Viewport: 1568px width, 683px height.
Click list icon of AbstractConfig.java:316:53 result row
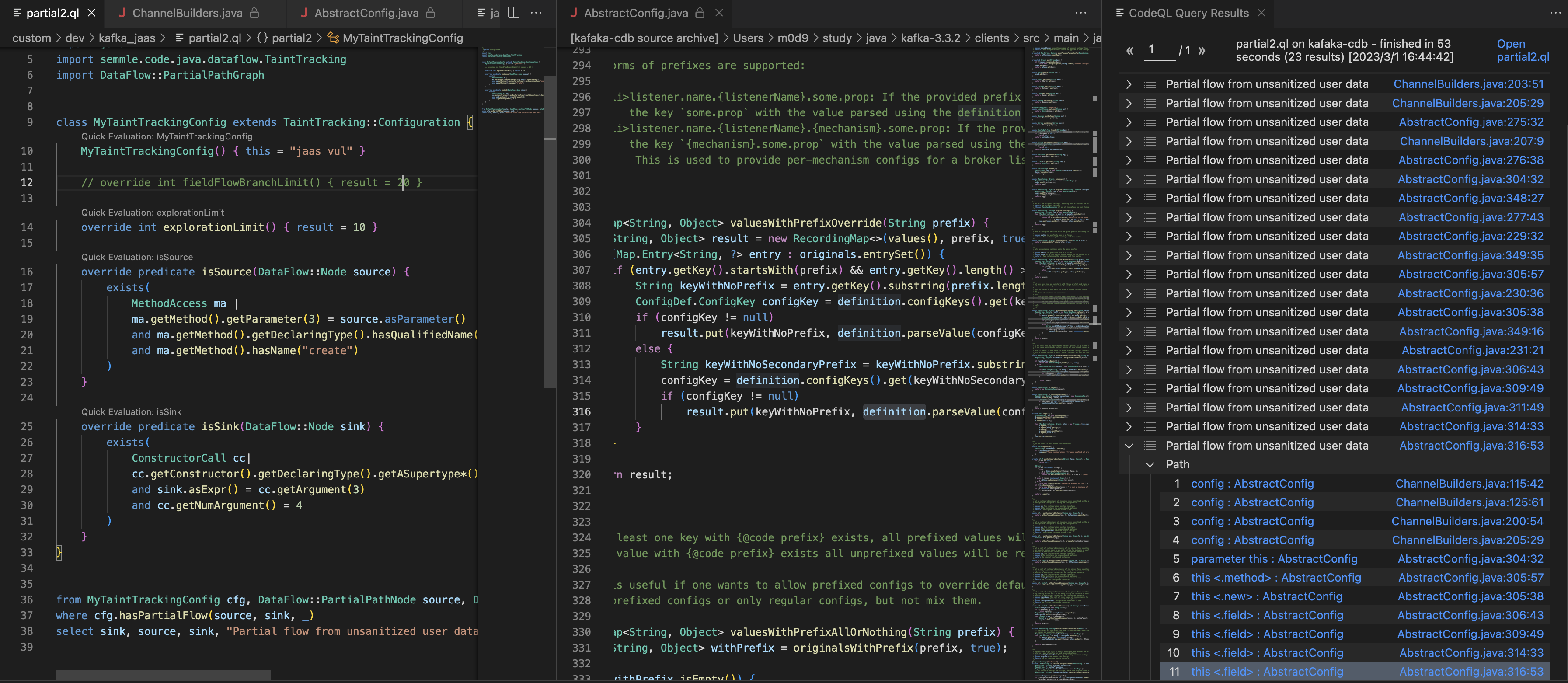(x=1150, y=446)
